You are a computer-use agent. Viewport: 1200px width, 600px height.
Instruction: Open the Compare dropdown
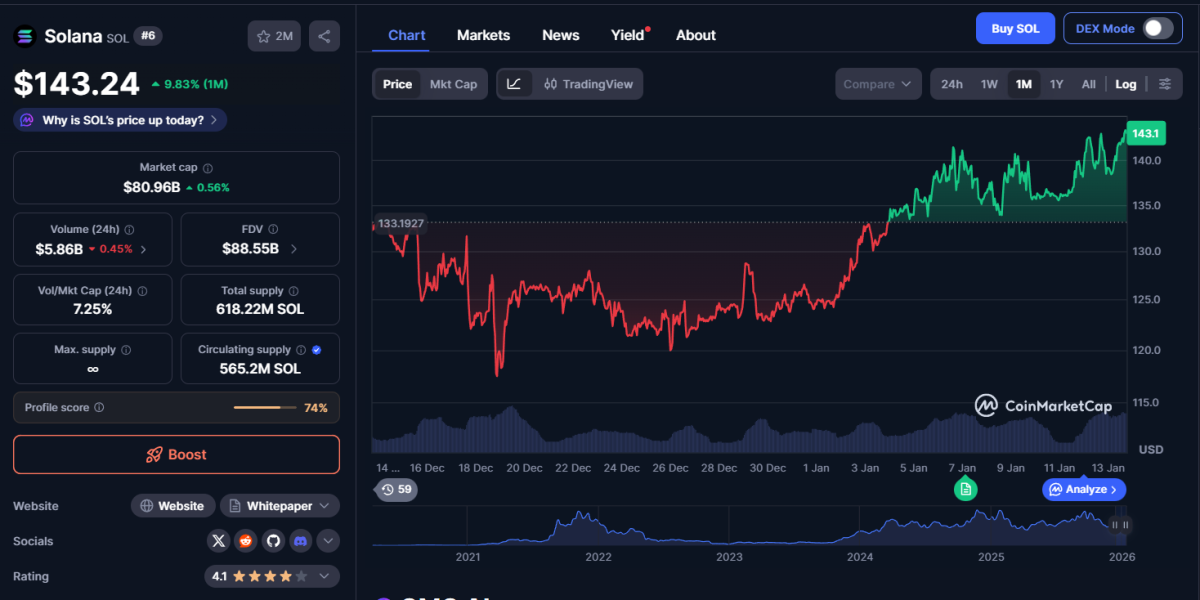click(x=879, y=84)
